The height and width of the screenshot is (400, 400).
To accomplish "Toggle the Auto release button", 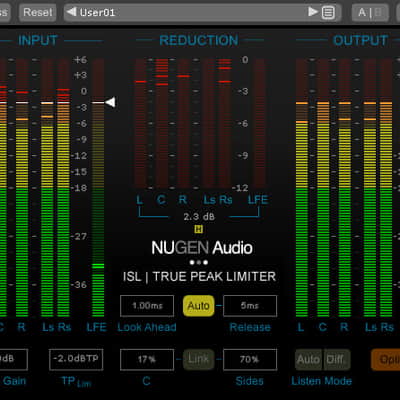I will (199, 306).
